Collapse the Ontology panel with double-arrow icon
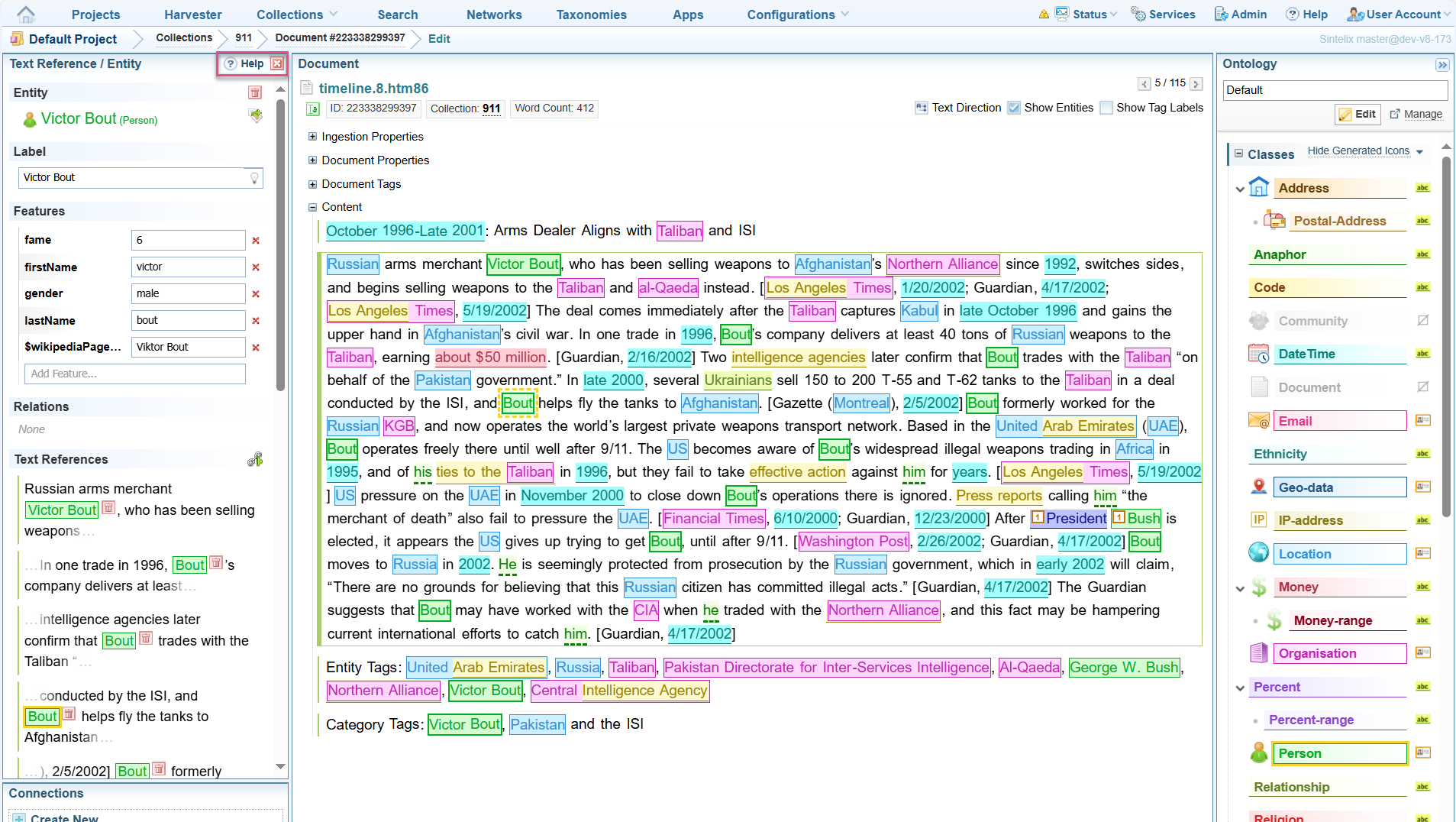The width and height of the screenshot is (1456, 822). pos(1441,65)
